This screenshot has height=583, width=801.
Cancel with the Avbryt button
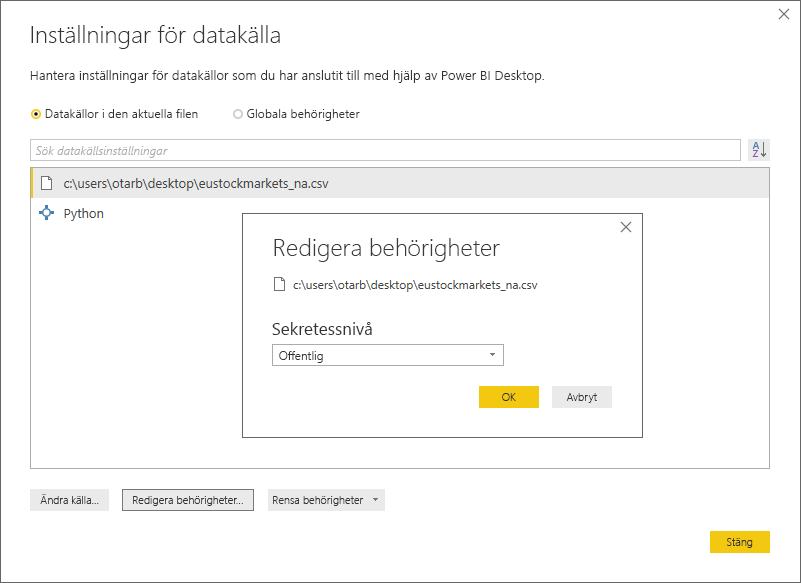click(x=582, y=397)
